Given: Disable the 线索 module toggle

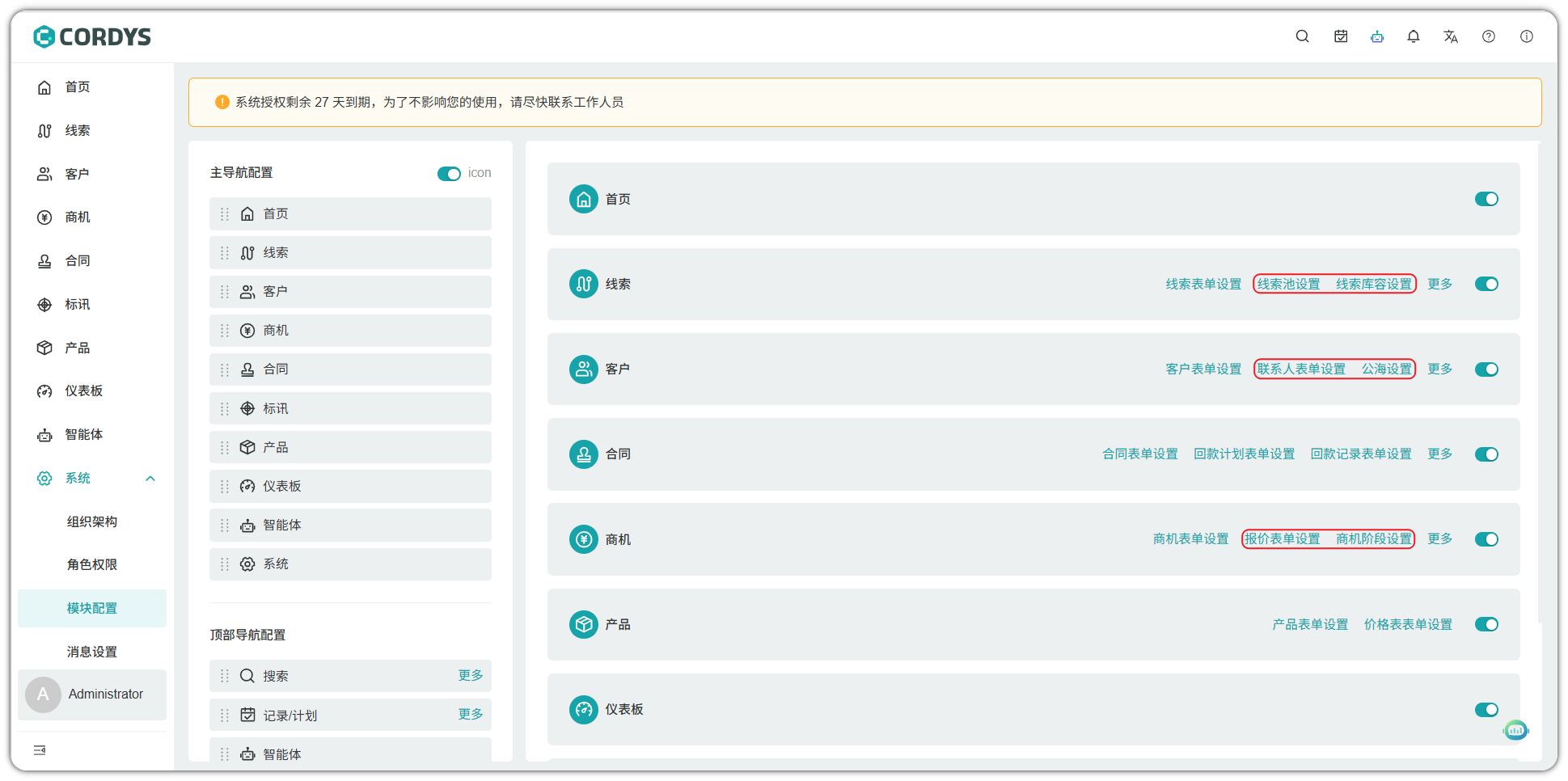Looking at the screenshot, I should [x=1486, y=284].
